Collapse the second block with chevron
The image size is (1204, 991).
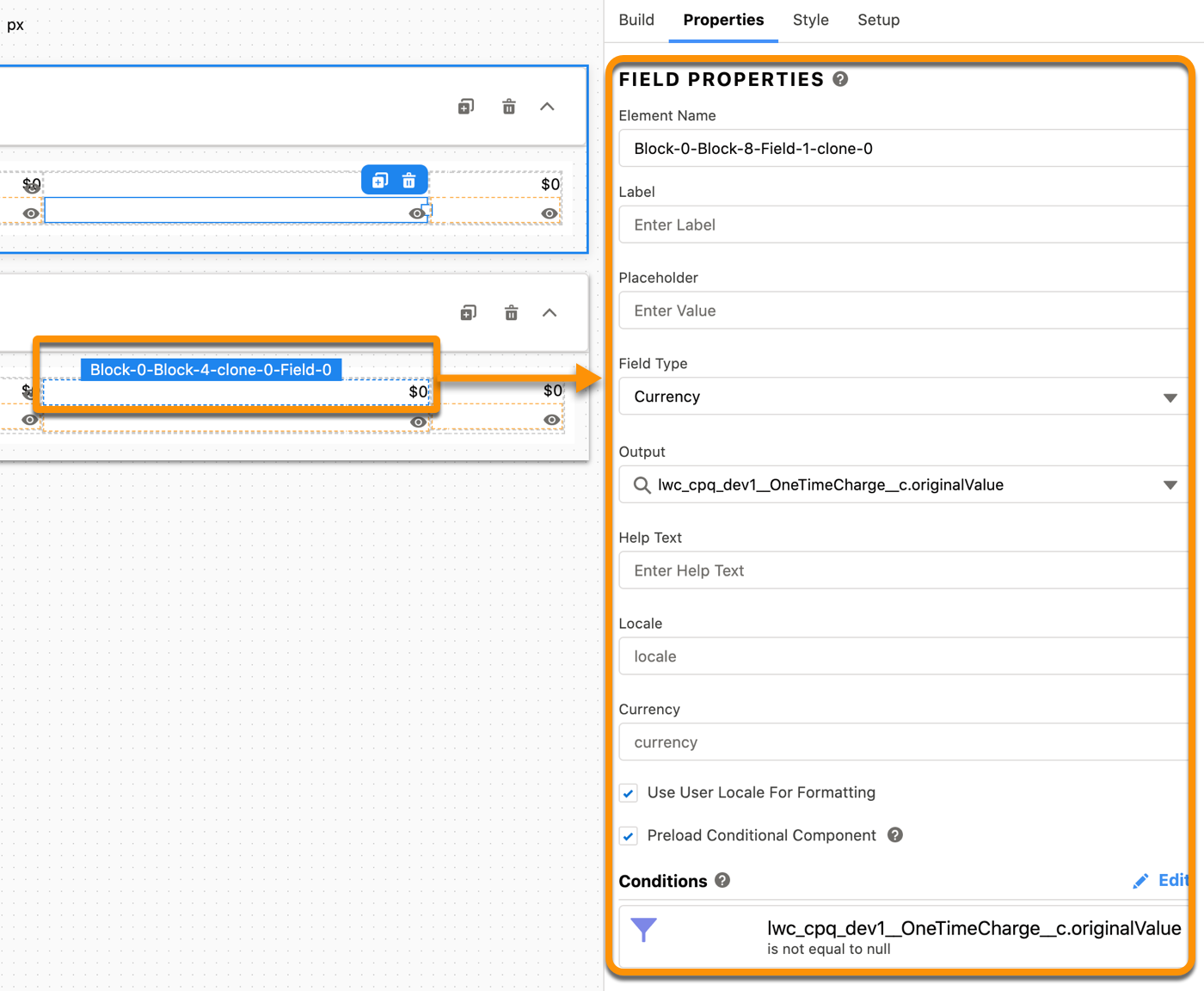(550, 312)
